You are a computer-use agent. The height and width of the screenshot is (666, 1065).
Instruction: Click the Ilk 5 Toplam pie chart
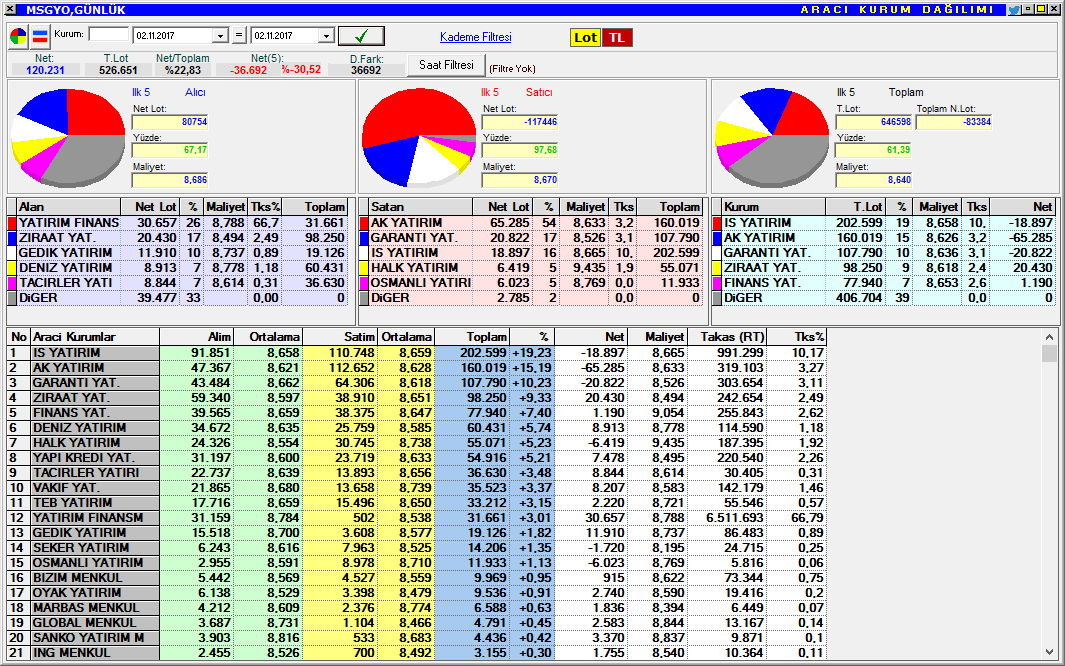click(773, 137)
